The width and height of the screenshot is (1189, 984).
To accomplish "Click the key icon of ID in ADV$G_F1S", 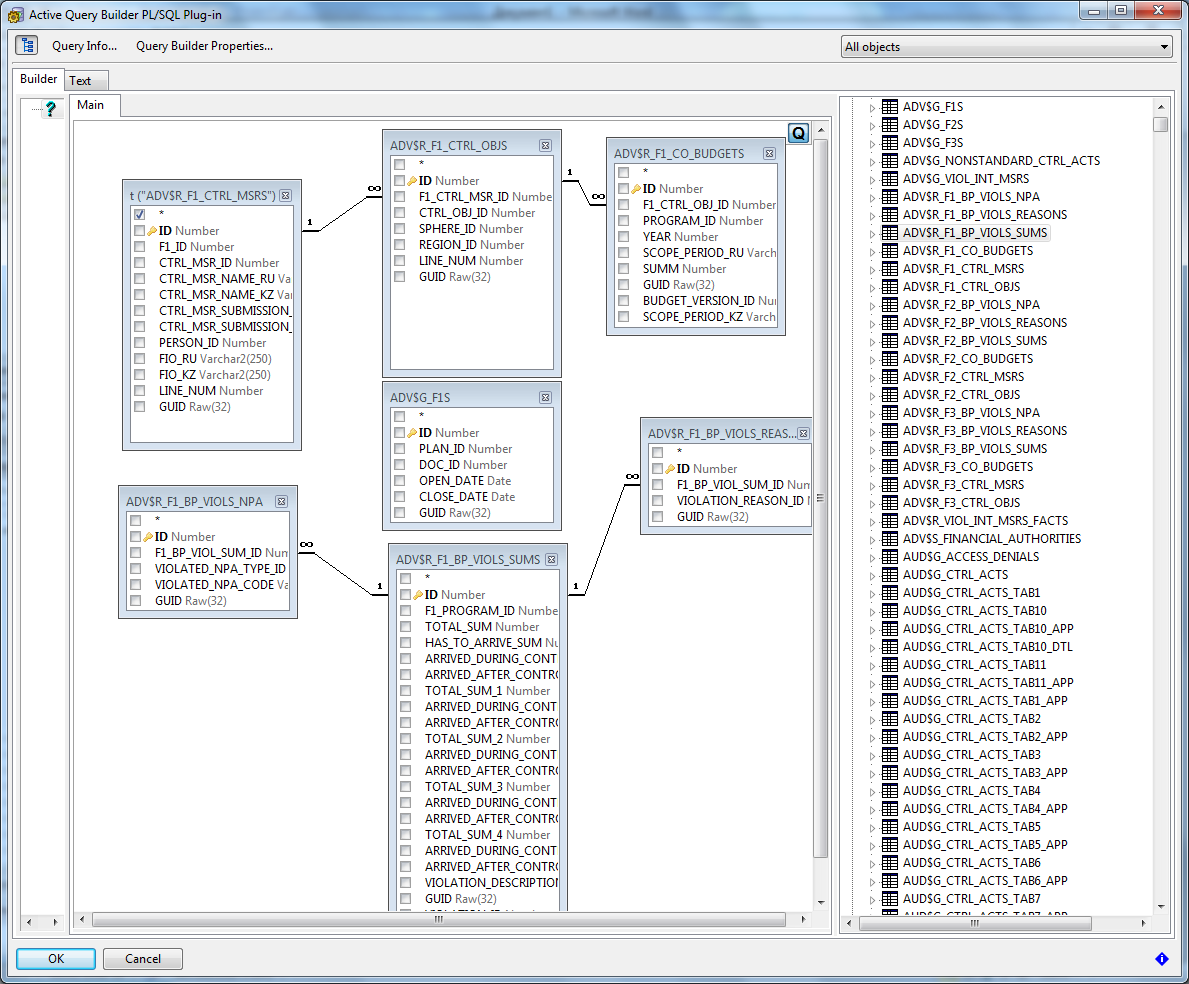I will coord(412,433).
